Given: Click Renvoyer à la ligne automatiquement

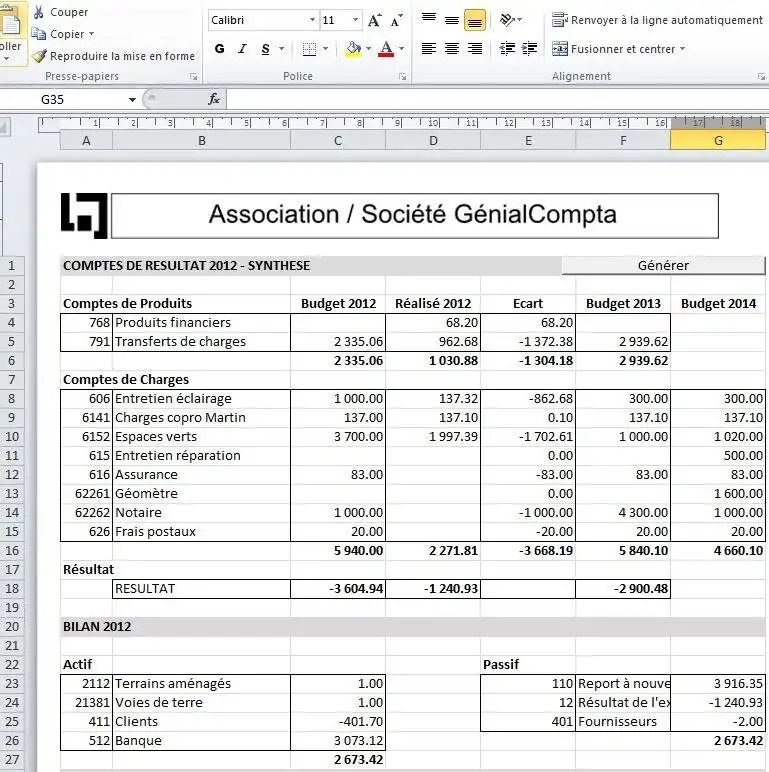Looking at the screenshot, I should [x=657, y=20].
